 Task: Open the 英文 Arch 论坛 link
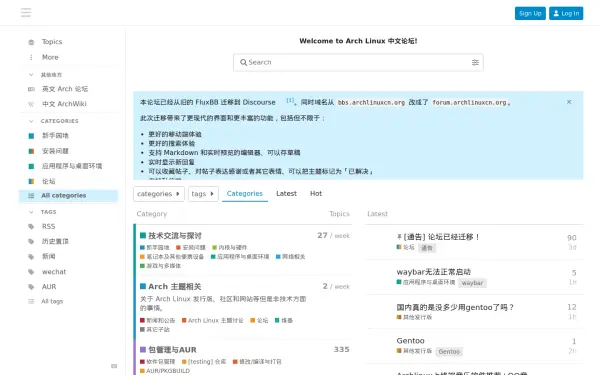click(x=65, y=89)
